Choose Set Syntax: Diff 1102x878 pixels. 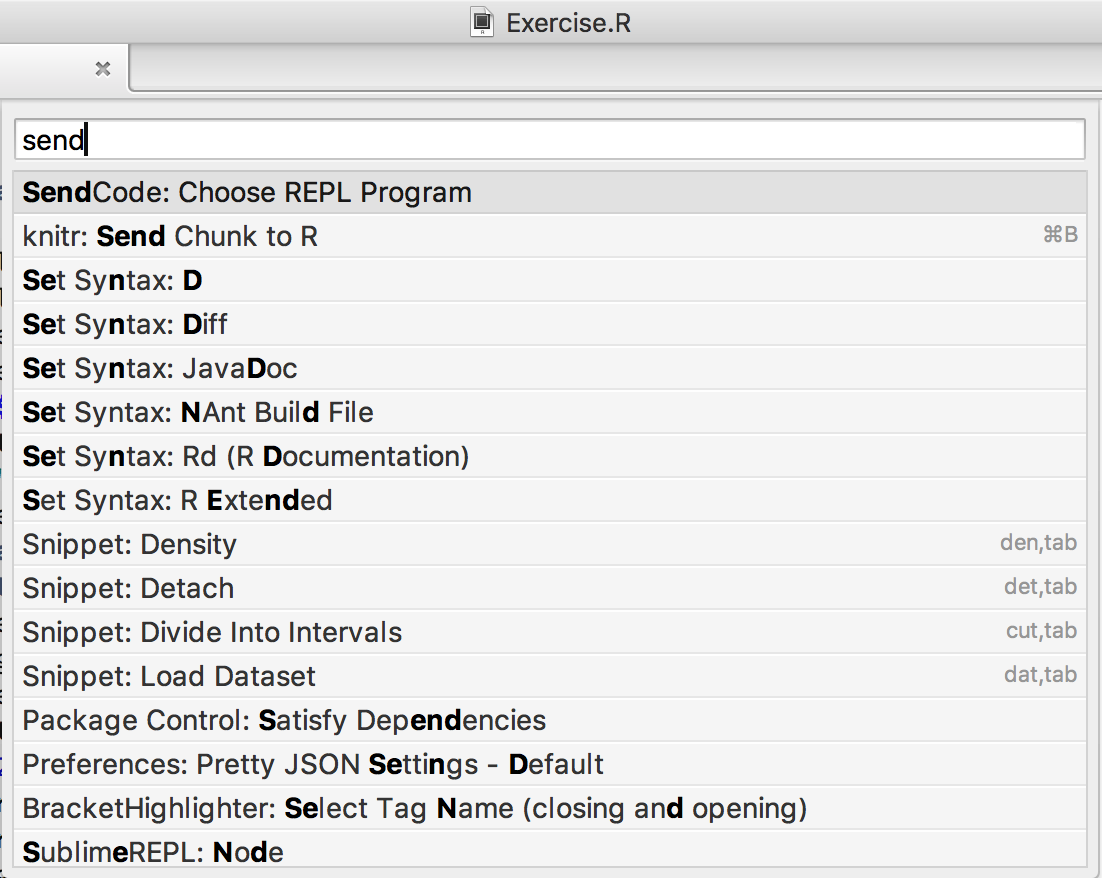tap(550, 324)
